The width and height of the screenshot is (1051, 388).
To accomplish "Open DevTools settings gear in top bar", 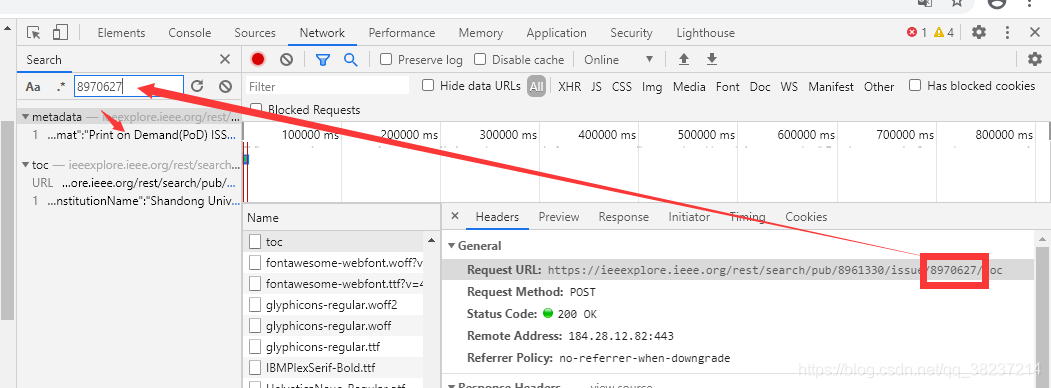I will point(979,32).
